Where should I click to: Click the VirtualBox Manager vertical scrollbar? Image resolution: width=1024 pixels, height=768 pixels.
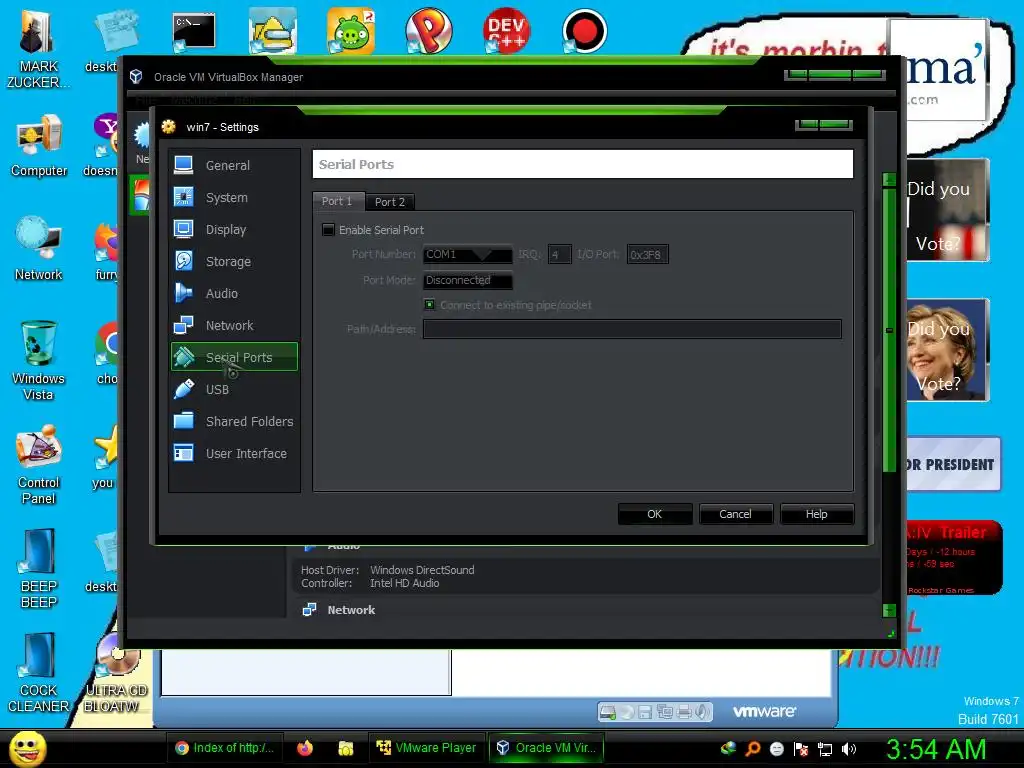889,330
